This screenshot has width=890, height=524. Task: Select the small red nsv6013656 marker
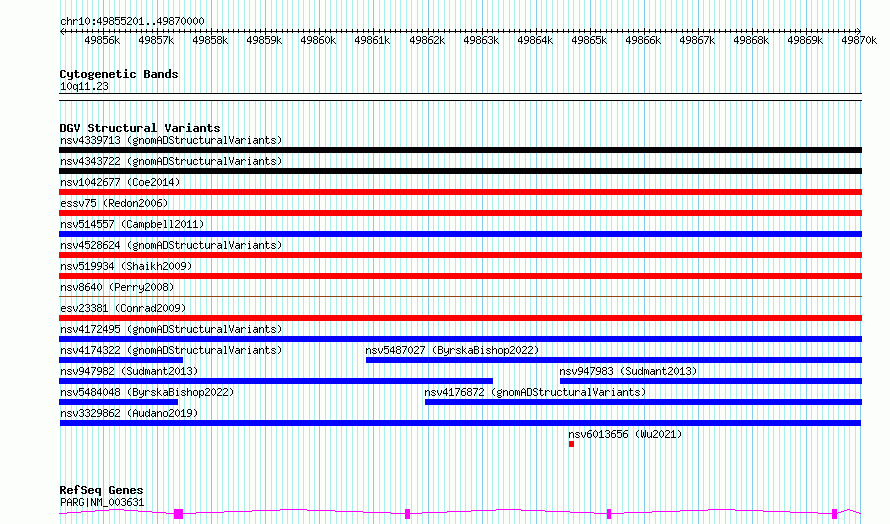(571, 444)
